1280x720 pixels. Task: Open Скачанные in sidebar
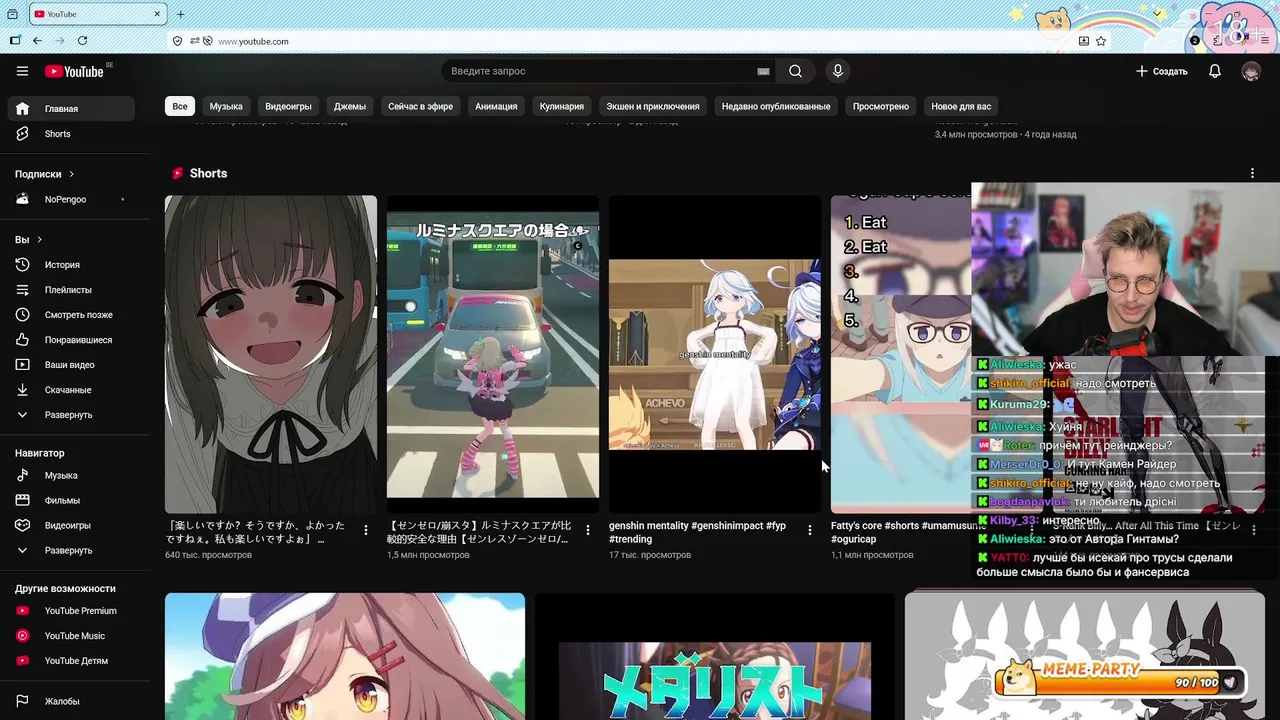click(70, 390)
